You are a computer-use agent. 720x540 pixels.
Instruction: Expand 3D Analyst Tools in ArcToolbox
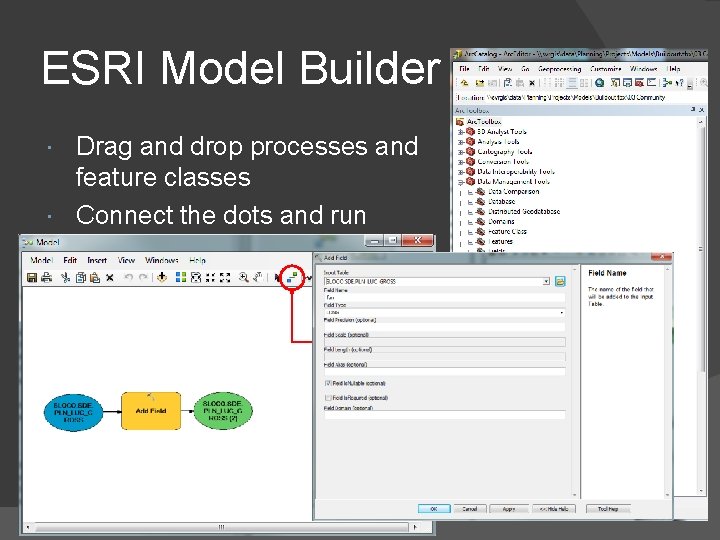tap(461, 132)
